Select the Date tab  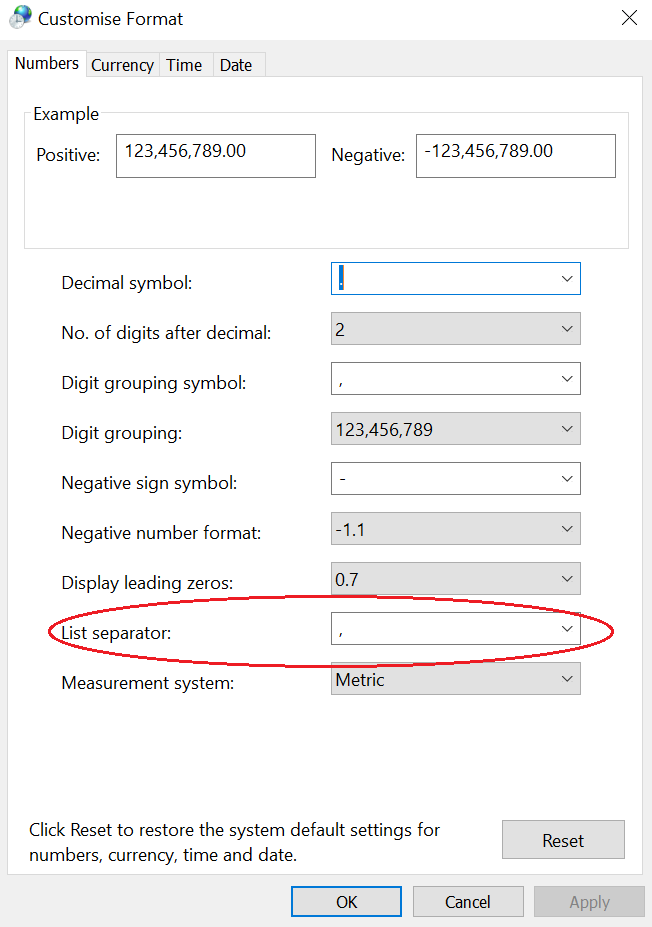click(x=236, y=65)
